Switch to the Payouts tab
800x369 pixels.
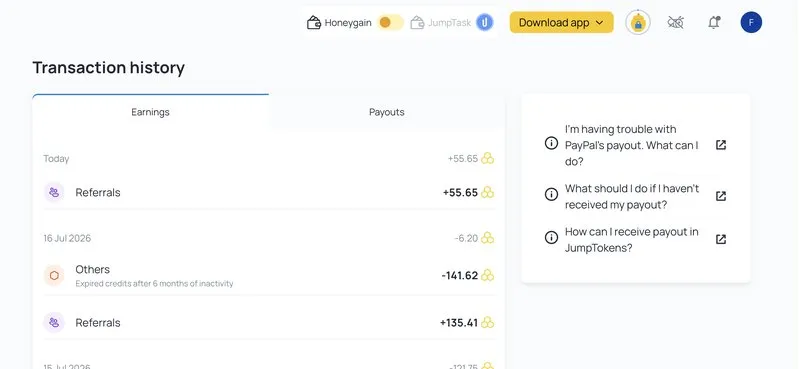(387, 112)
